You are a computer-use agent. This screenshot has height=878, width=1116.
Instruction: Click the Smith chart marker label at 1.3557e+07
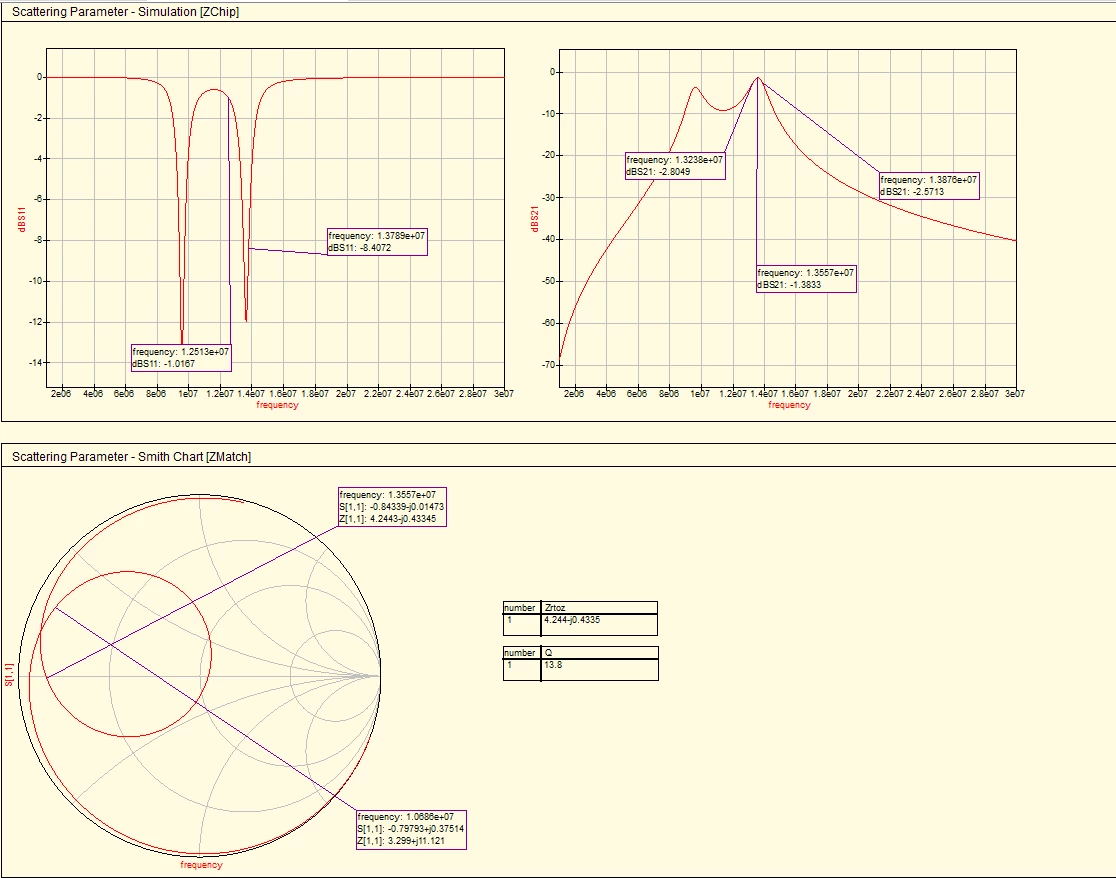coord(392,507)
